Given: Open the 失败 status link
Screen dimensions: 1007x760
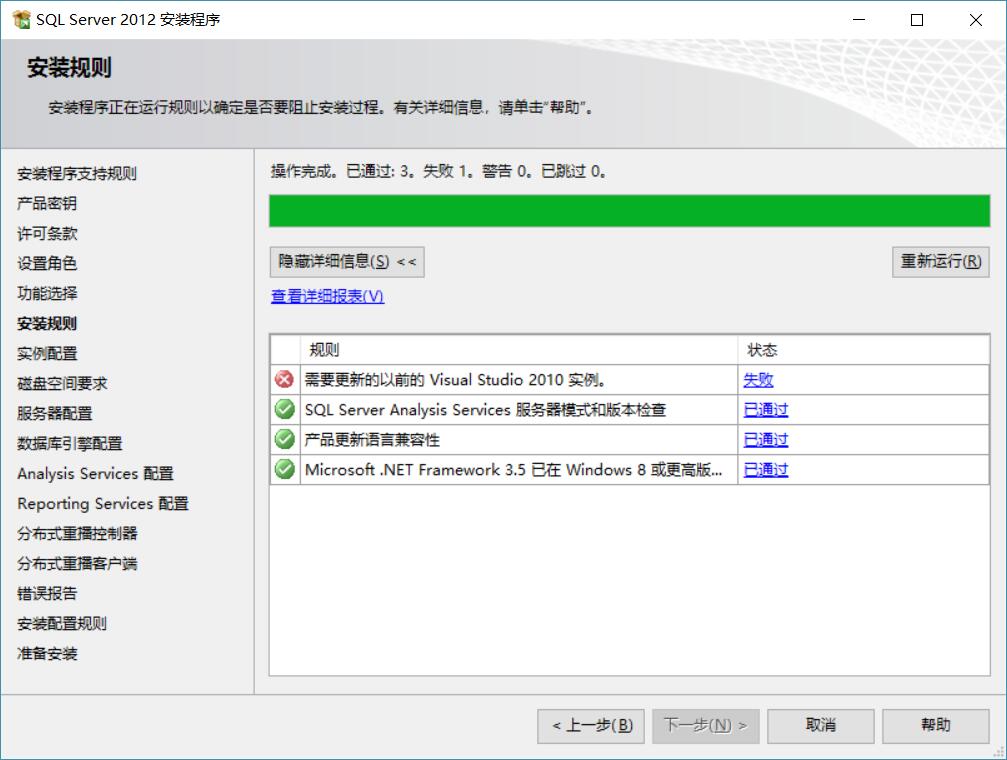Looking at the screenshot, I should coord(758,380).
